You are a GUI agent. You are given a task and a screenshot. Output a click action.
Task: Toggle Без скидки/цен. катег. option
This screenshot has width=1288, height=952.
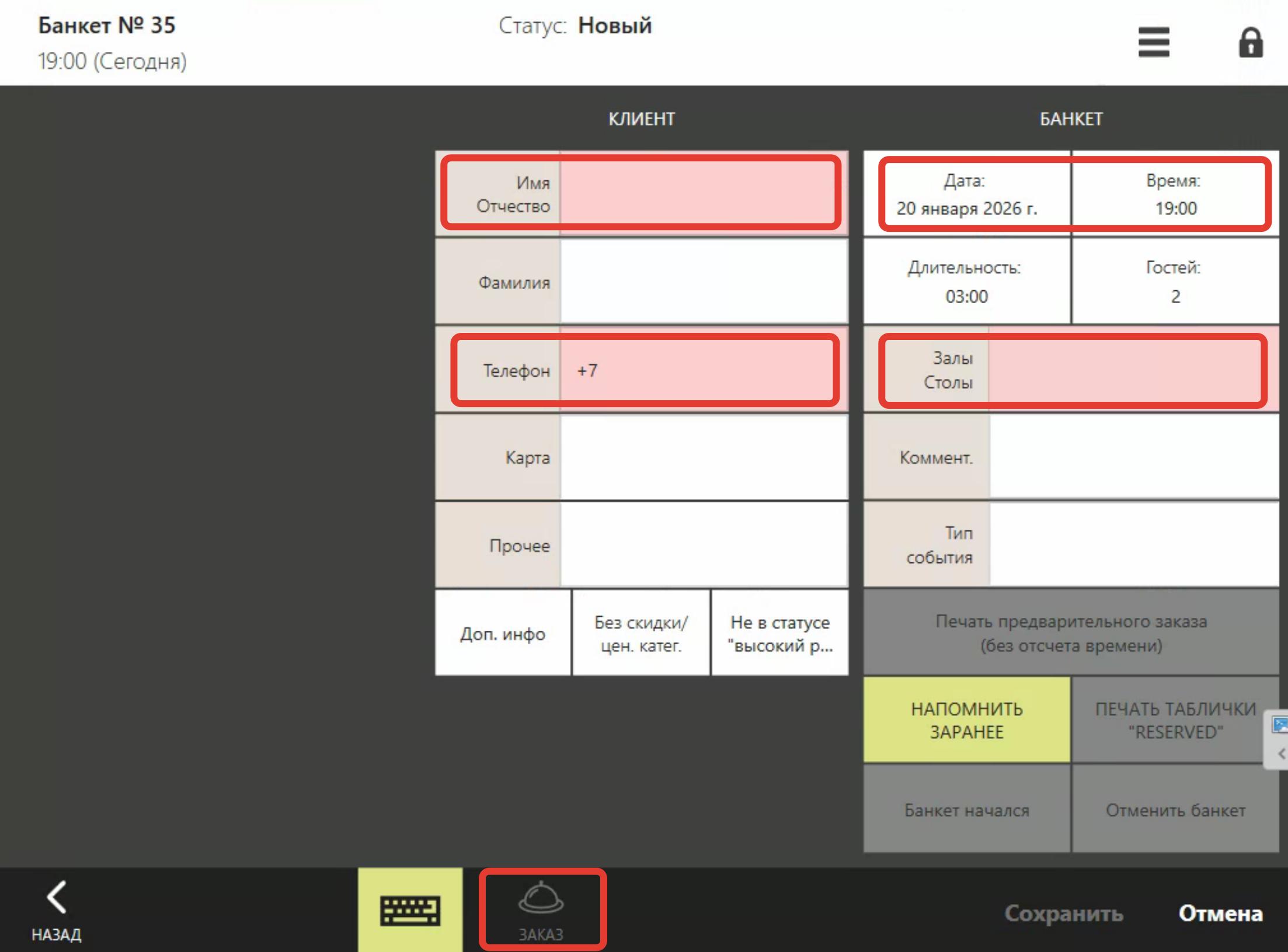click(x=641, y=633)
